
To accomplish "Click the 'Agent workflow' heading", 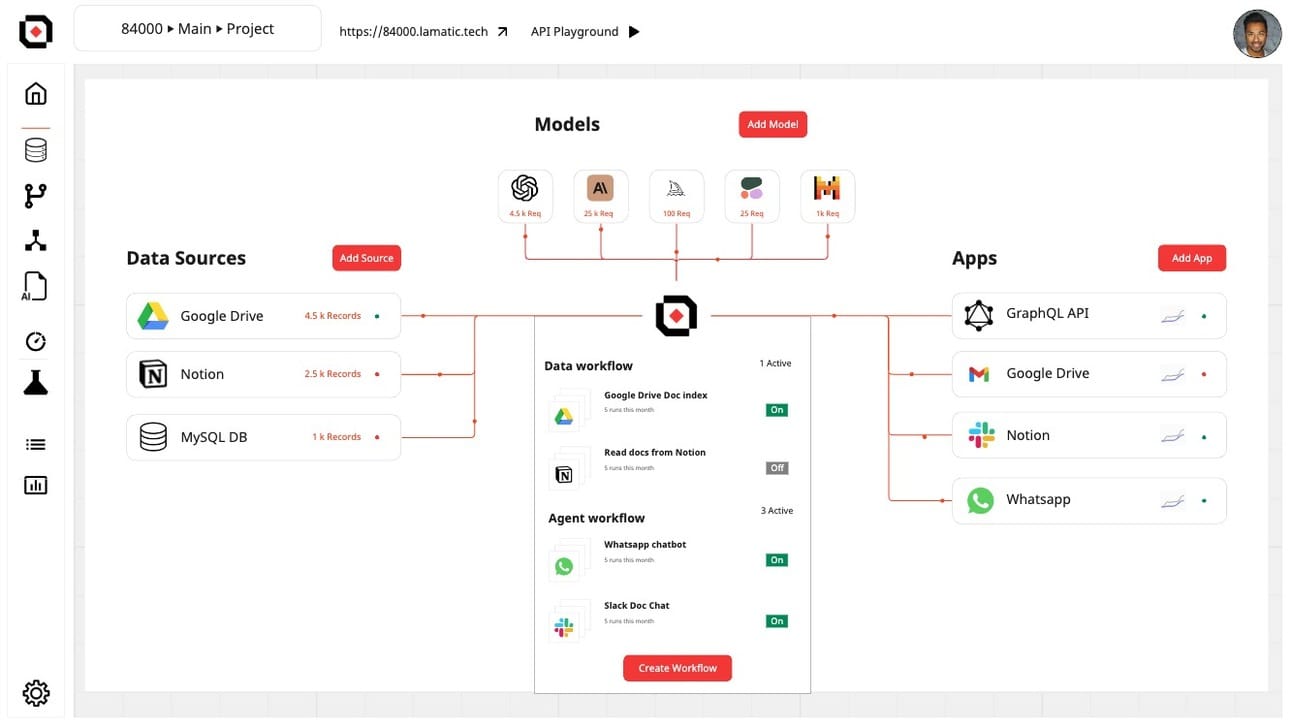I will pyautogui.click(x=597, y=518).
